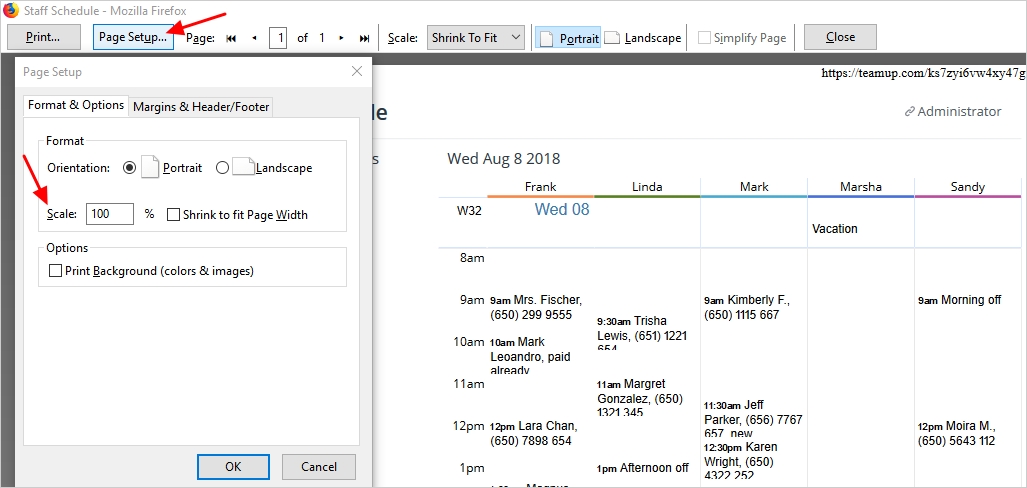This screenshot has height=488, width=1027.
Task: Click the Scale percentage input field
Action: [x=110, y=214]
